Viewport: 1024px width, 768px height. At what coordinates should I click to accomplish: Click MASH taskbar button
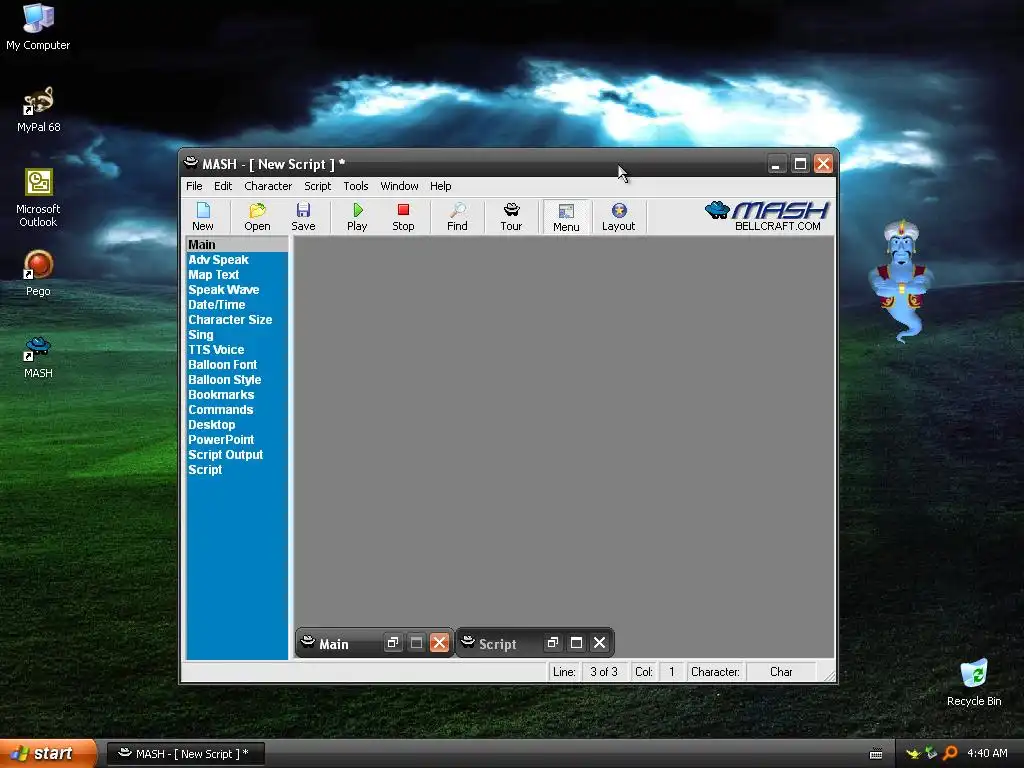[x=185, y=754]
